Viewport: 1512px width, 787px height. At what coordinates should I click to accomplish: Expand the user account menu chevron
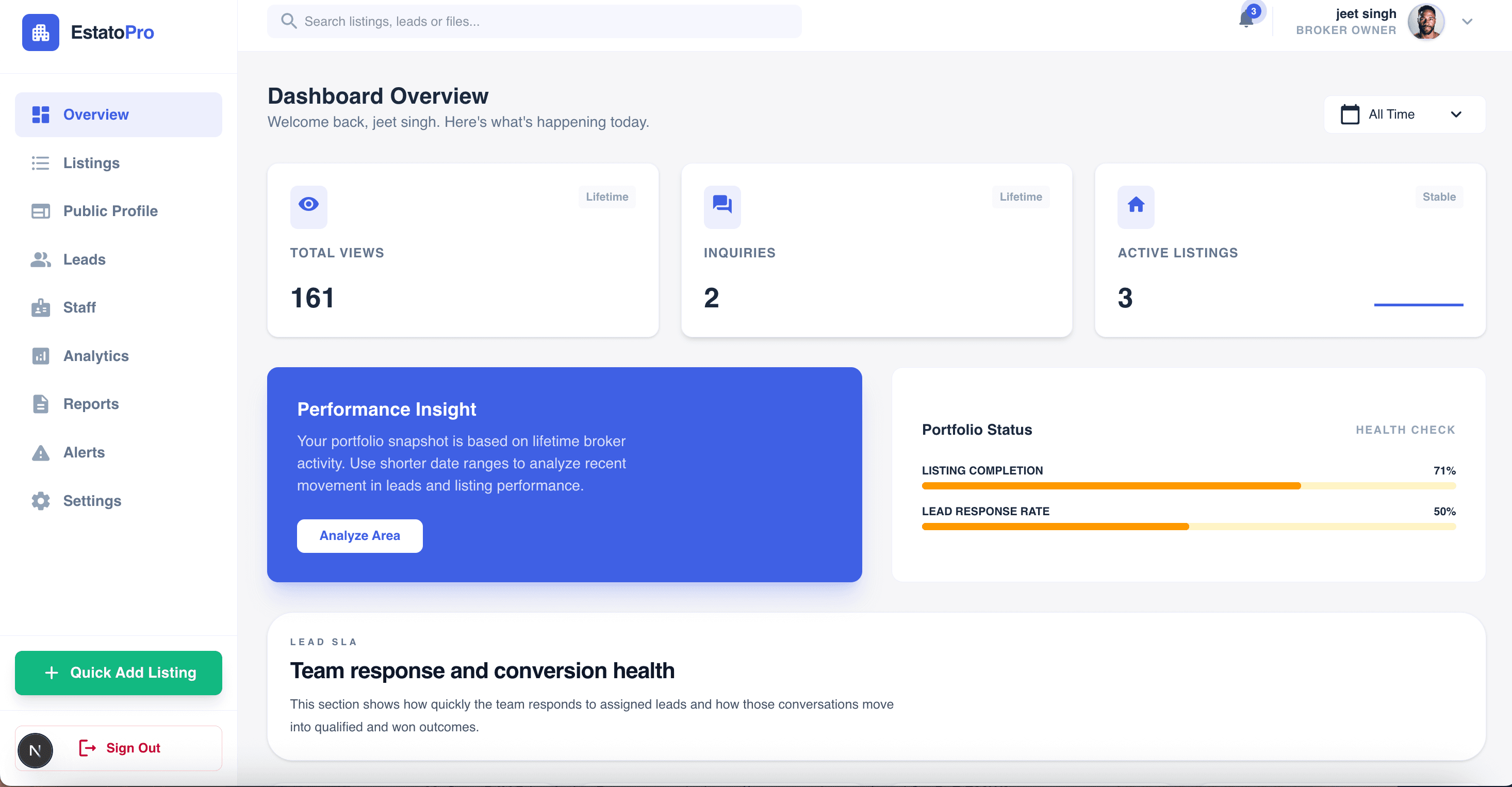[1467, 22]
